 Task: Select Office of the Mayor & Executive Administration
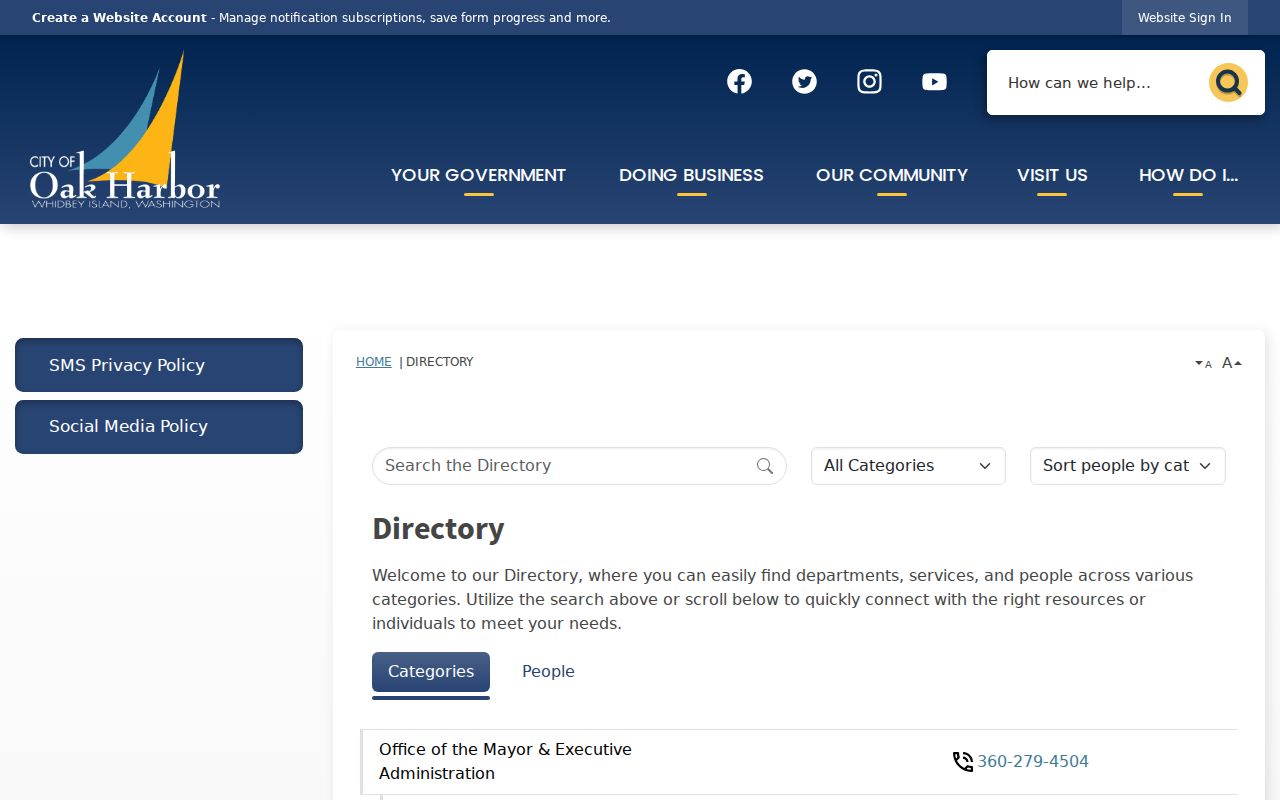pos(505,762)
